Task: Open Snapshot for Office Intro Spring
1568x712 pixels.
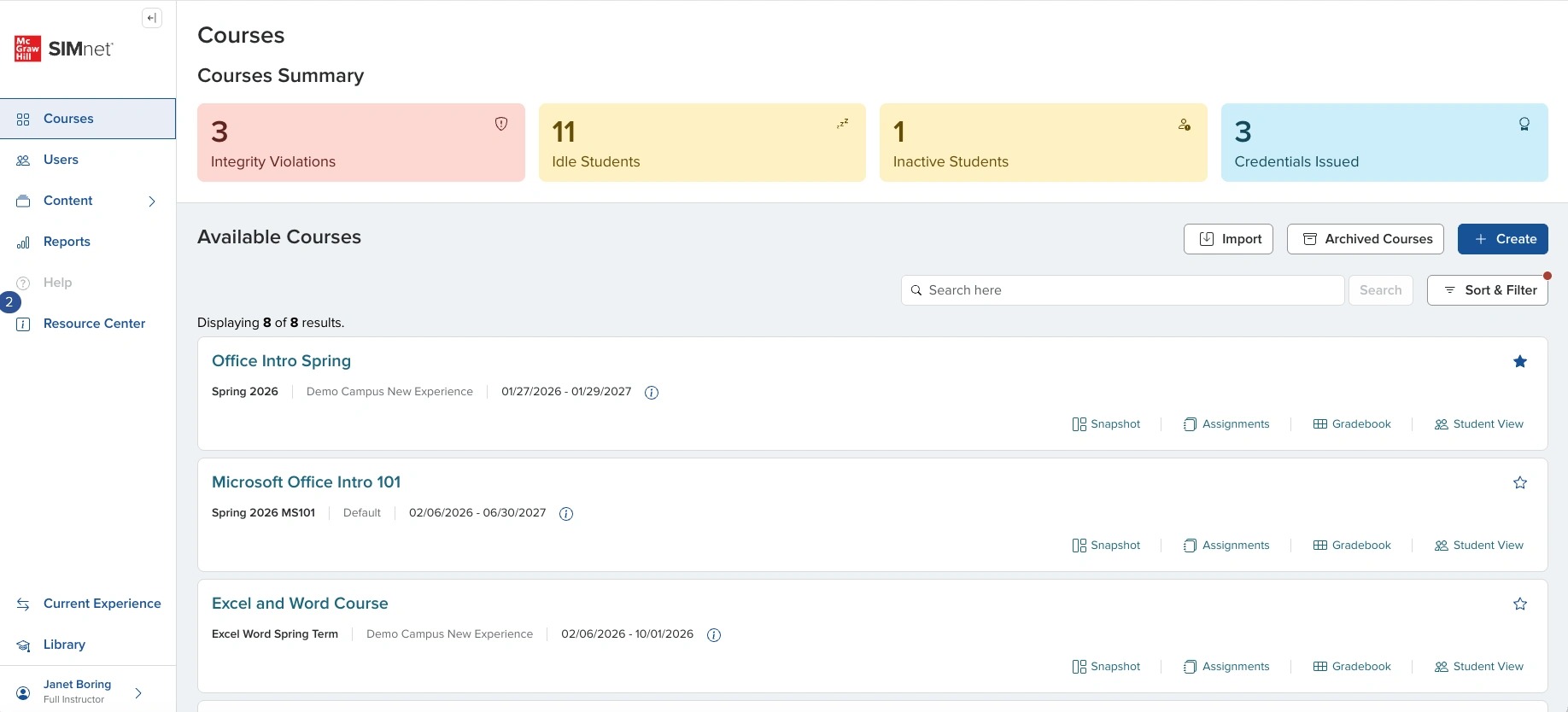Action: (1106, 424)
